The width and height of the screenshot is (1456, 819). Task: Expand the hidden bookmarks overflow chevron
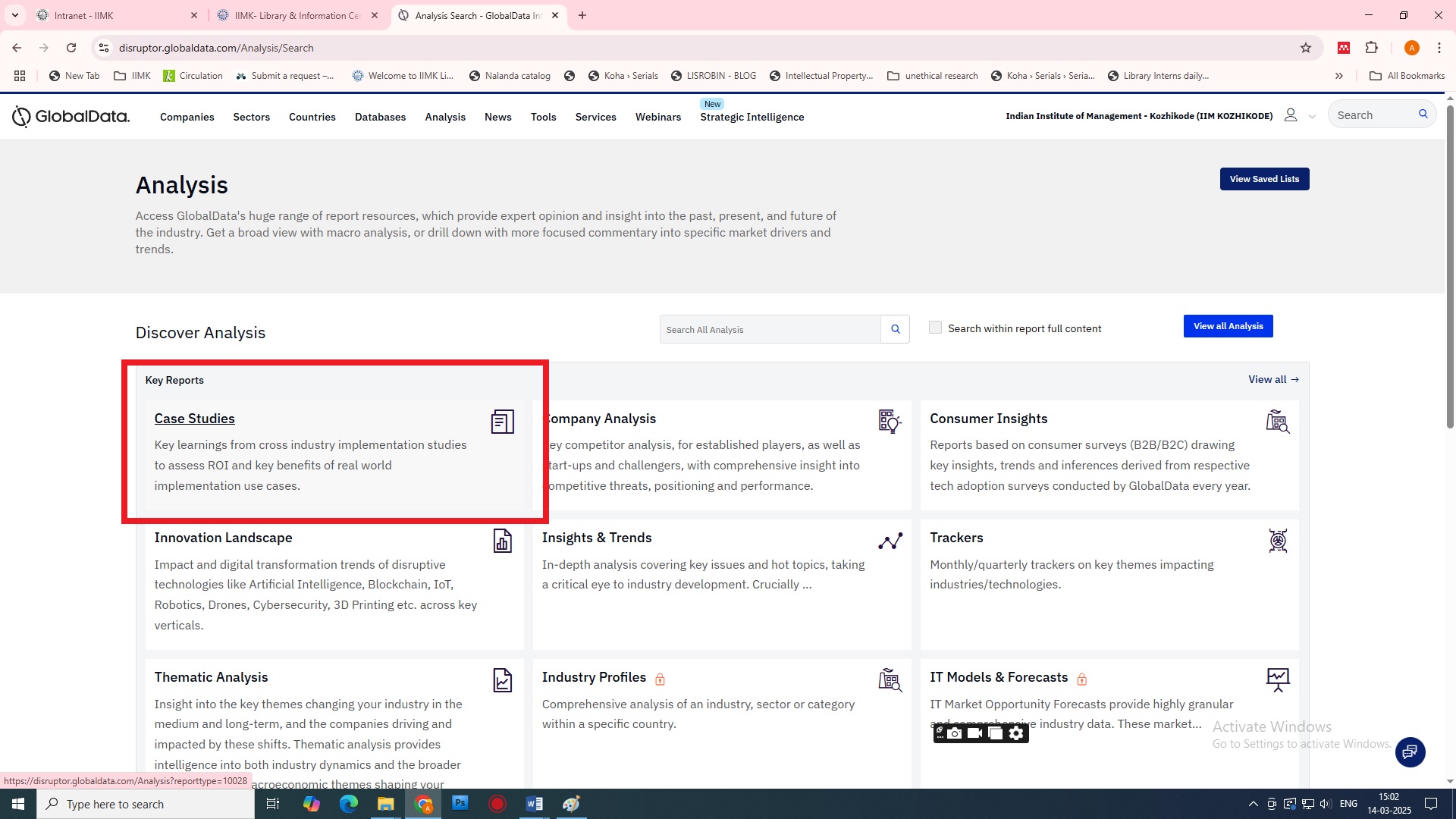point(1338,76)
